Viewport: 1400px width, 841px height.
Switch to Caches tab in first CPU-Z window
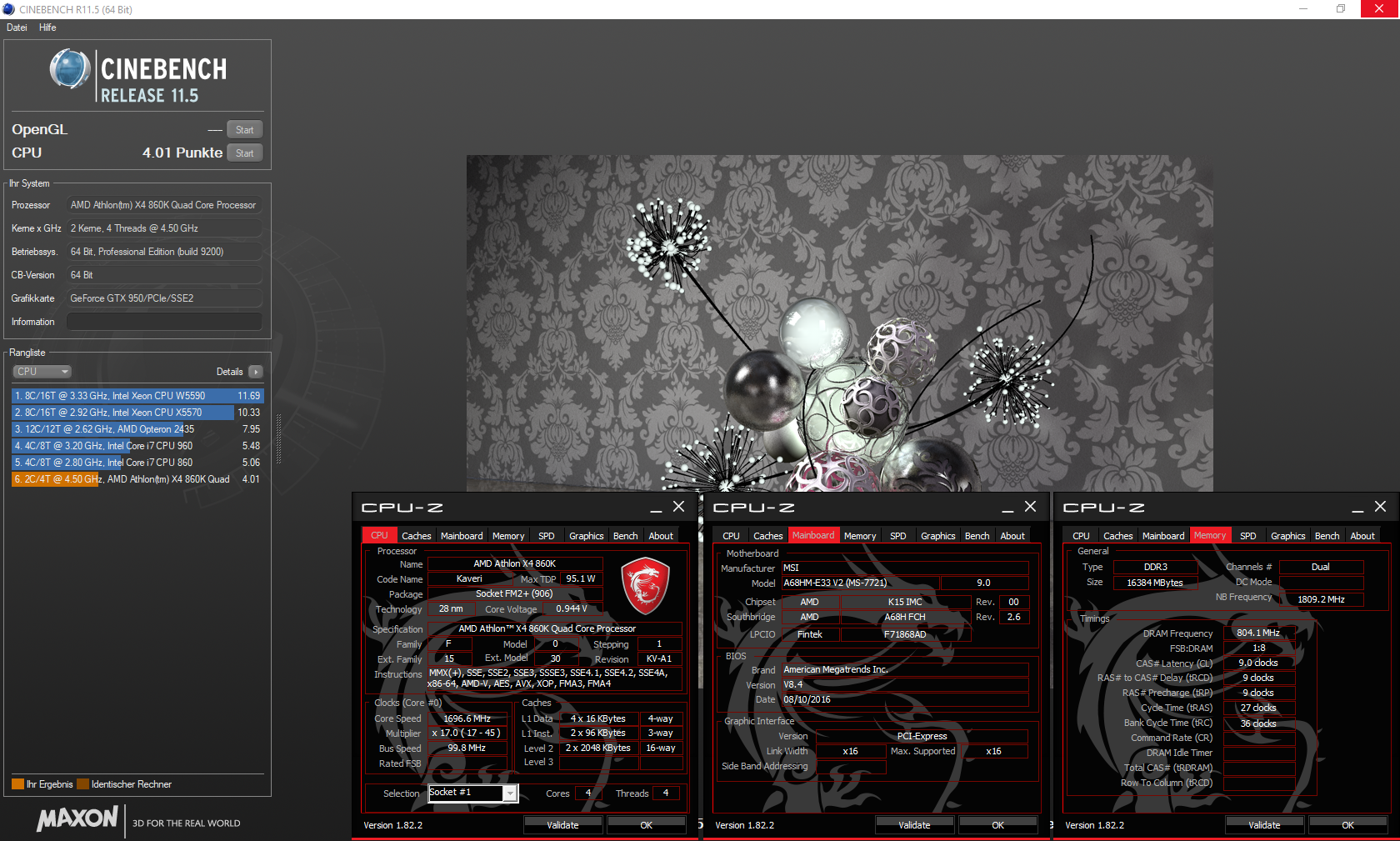pyautogui.click(x=416, y=536)
